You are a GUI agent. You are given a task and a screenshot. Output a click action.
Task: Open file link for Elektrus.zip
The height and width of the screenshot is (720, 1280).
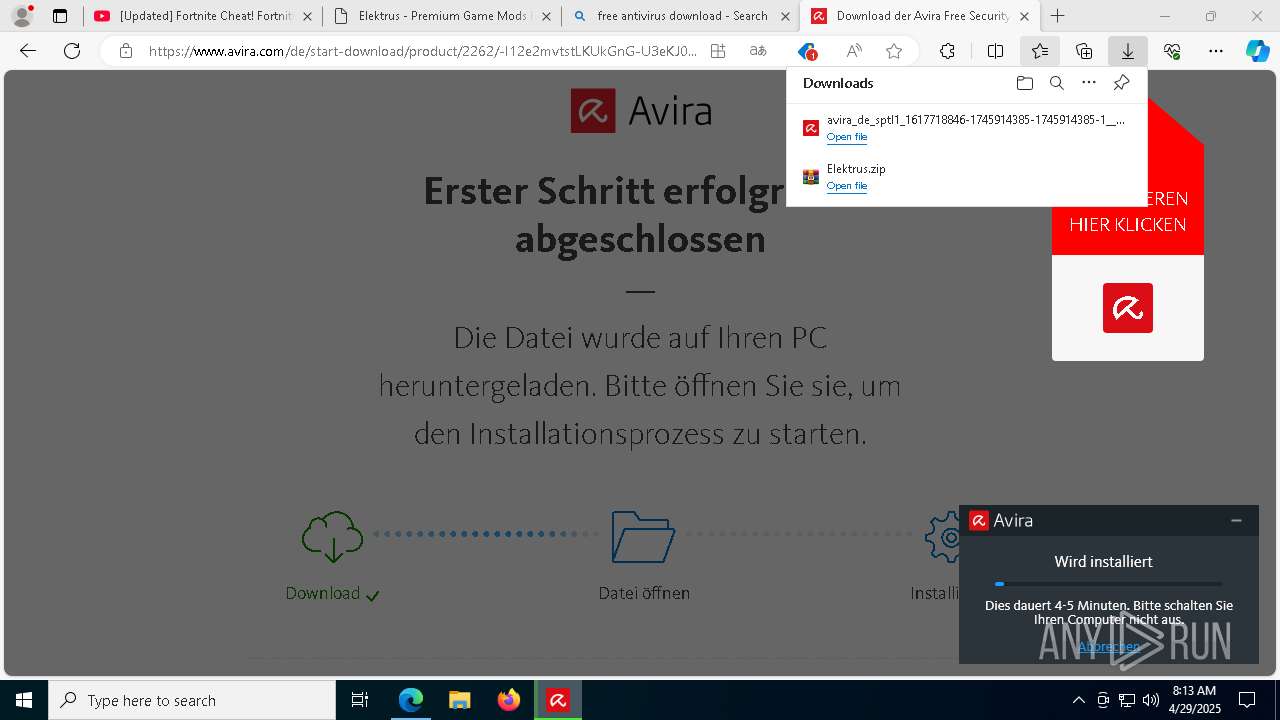[x=847, y=186]
